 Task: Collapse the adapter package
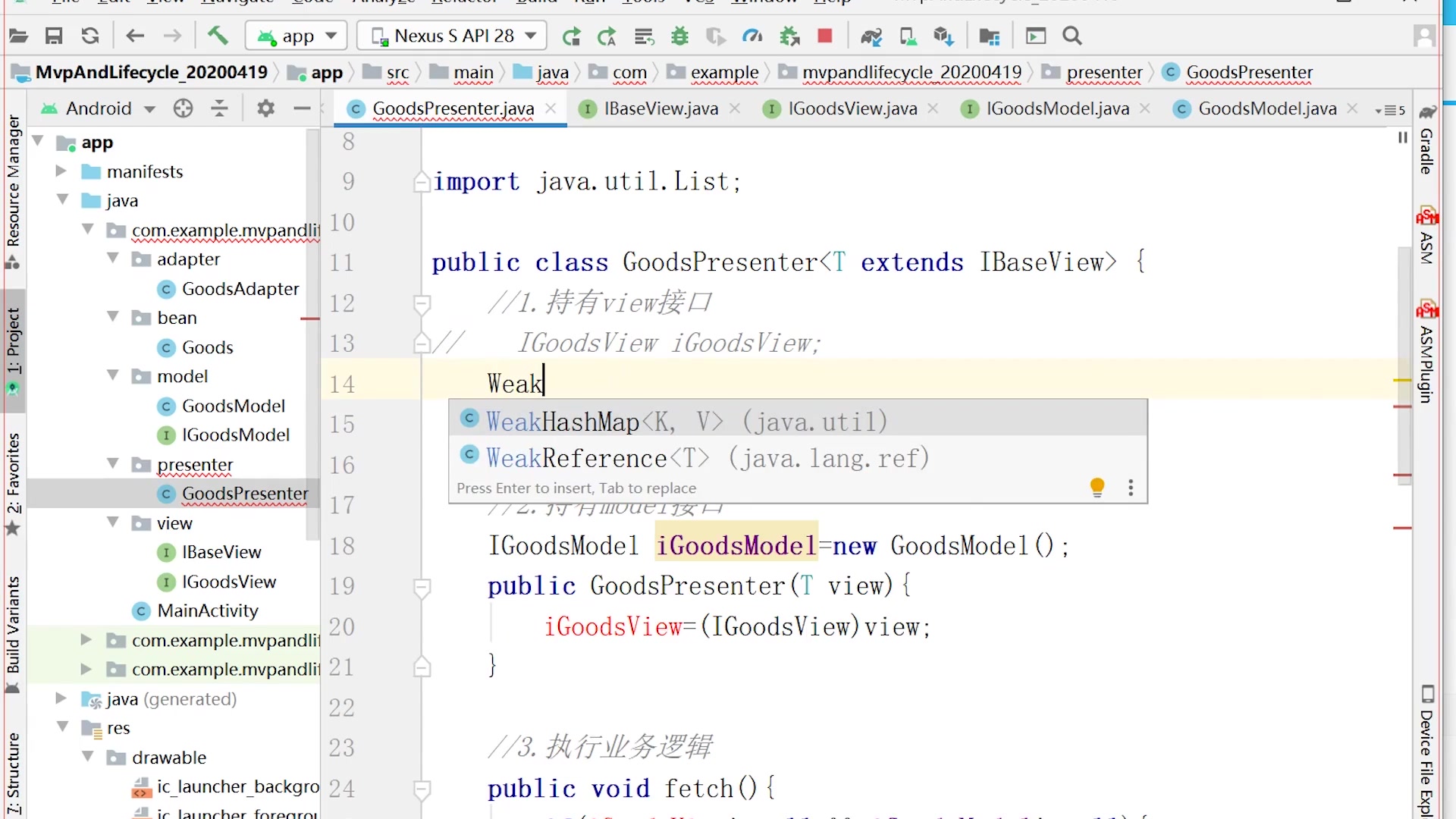click(113, 259)
